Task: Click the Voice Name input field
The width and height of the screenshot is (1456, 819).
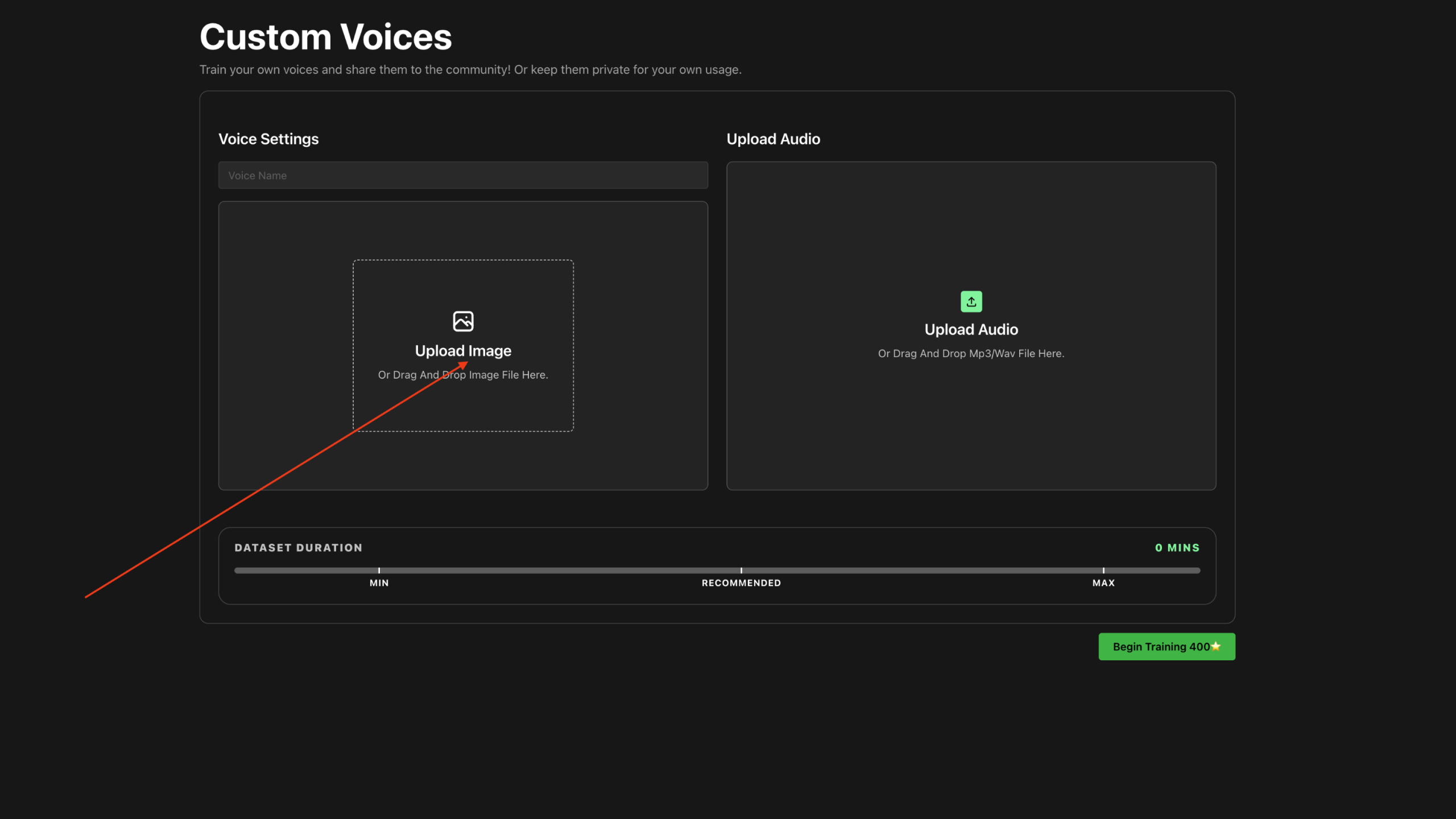Action: tap(463, 175)
